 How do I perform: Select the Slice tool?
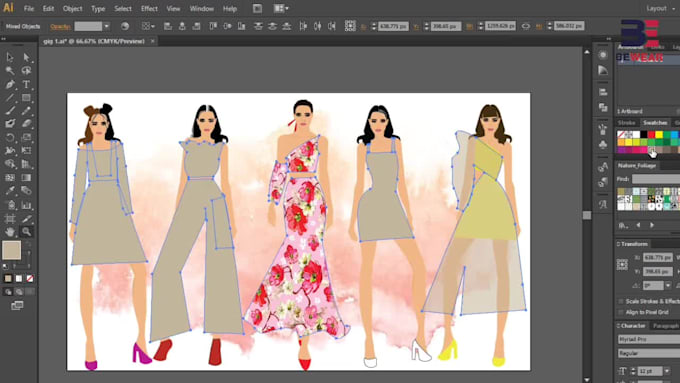click(x=26, y=219)
